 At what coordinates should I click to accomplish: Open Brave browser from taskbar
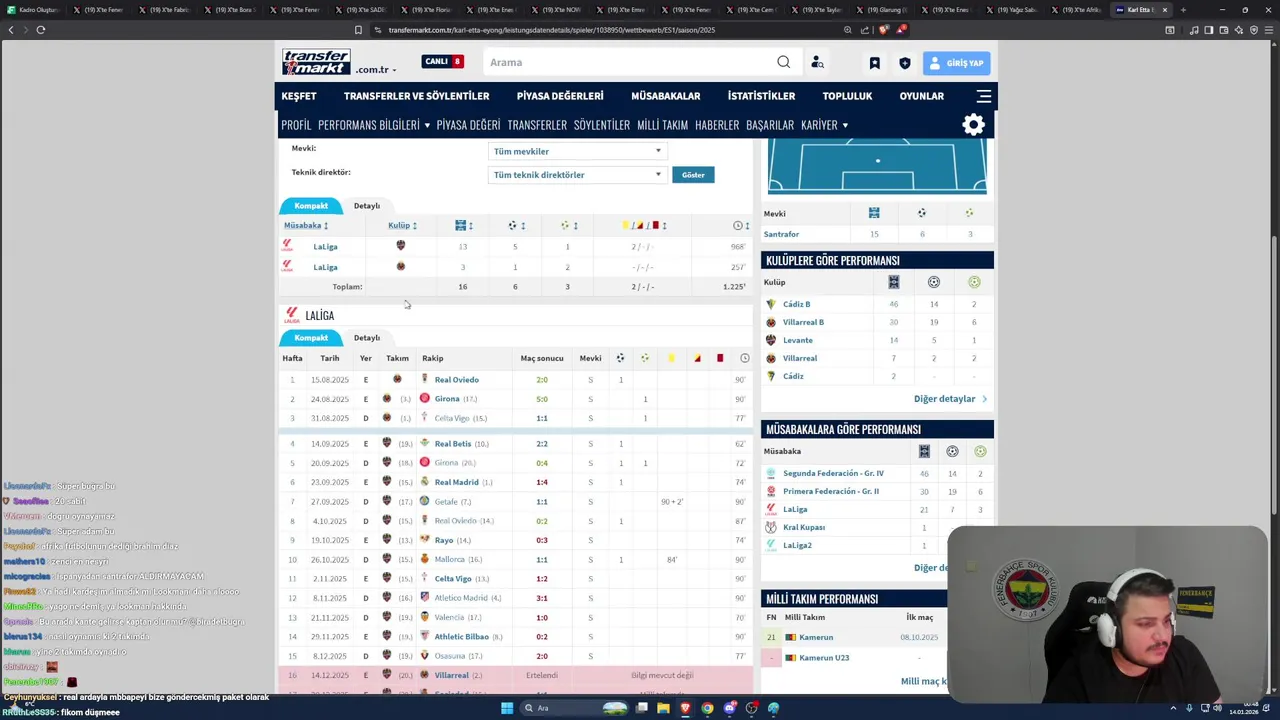click(685, 708)
